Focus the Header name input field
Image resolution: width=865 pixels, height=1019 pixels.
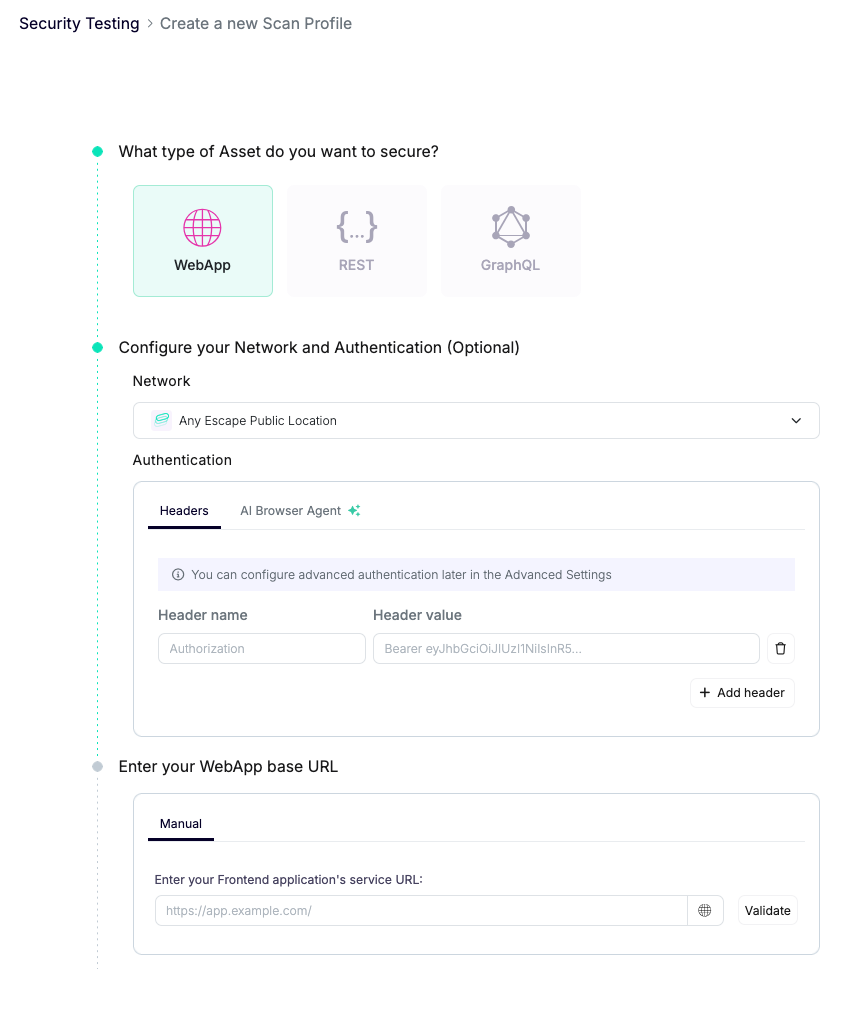point(262,649)
